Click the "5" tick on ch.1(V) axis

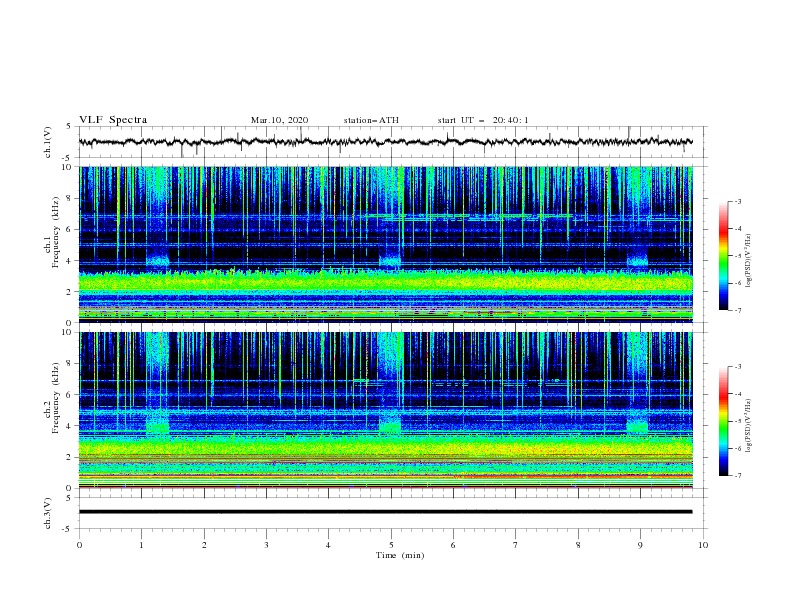(x=69, y=126)
